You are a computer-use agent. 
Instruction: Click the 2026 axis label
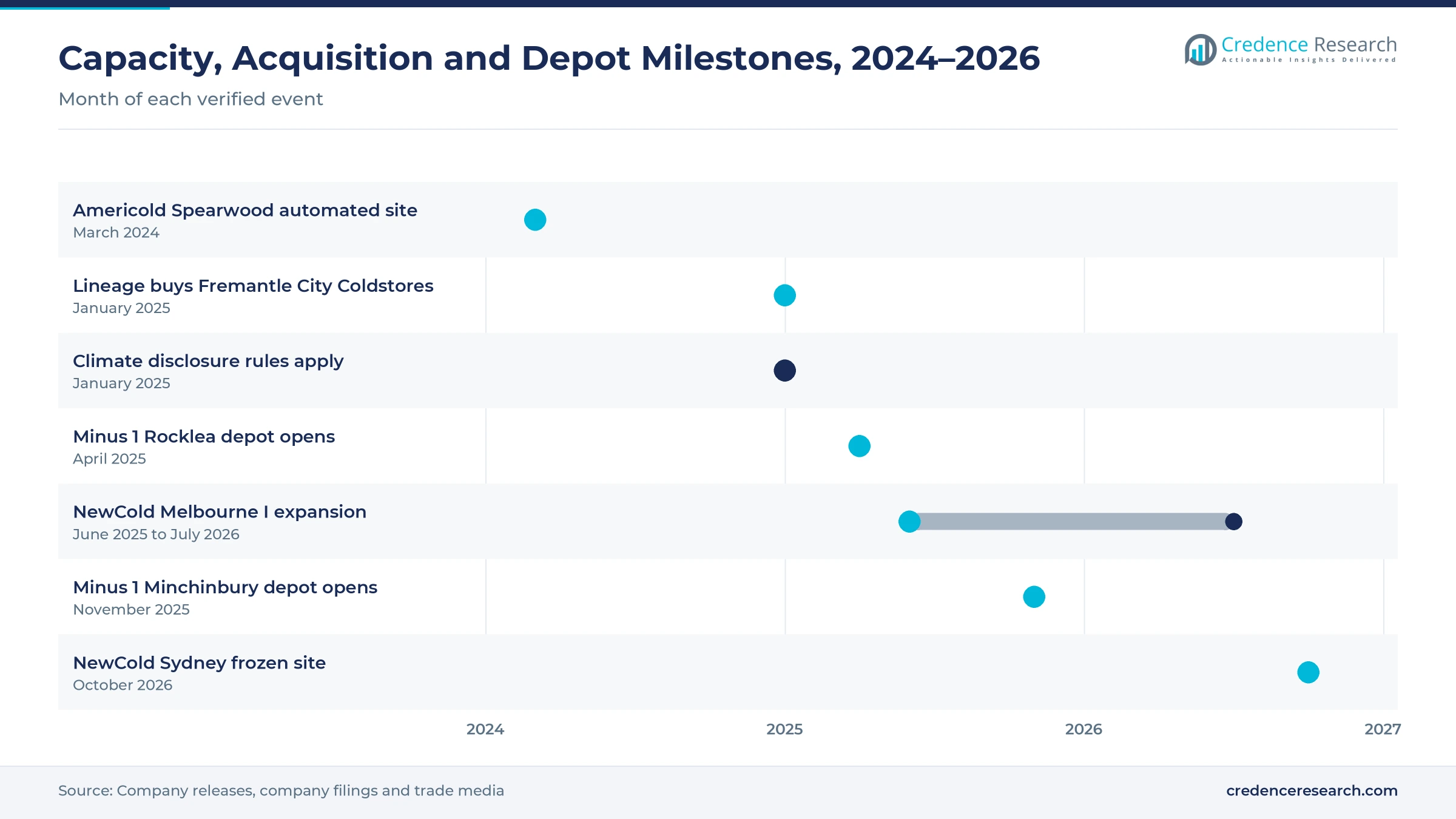click(x=1084, y=729)
